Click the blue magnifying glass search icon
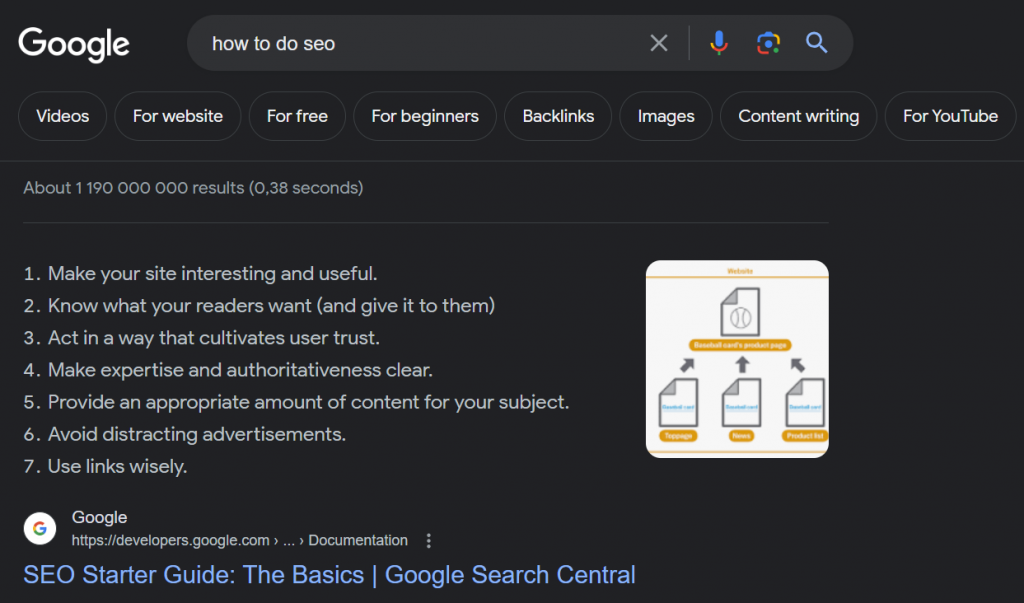Viewport: 1024px width, 603px height. (817, 43)
